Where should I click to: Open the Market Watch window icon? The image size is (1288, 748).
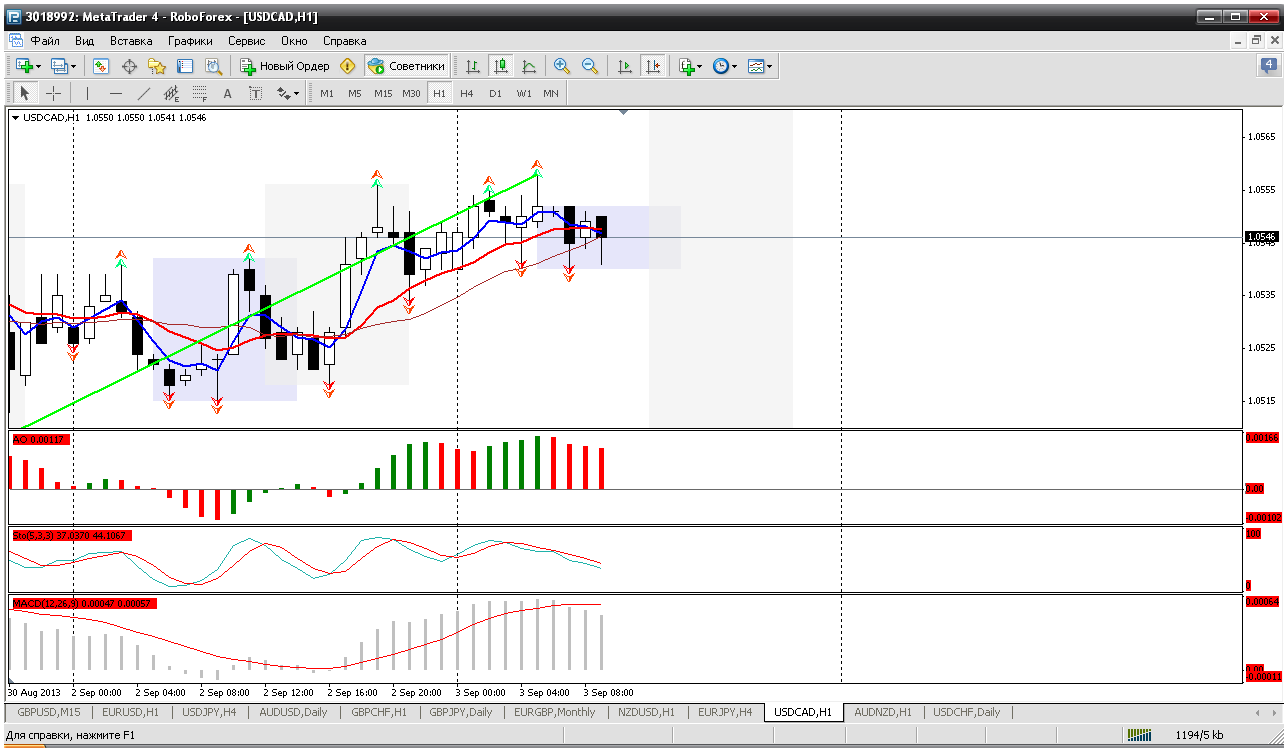tap(101, 66)
